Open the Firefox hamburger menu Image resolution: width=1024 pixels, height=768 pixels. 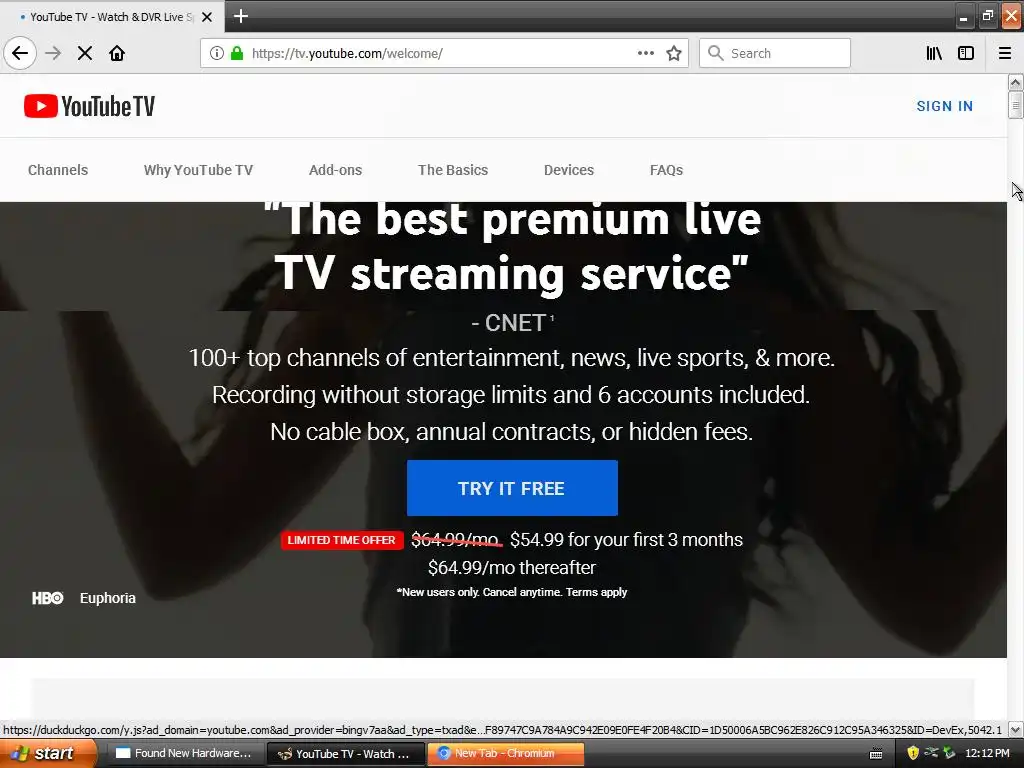[x=1005, y=53]
